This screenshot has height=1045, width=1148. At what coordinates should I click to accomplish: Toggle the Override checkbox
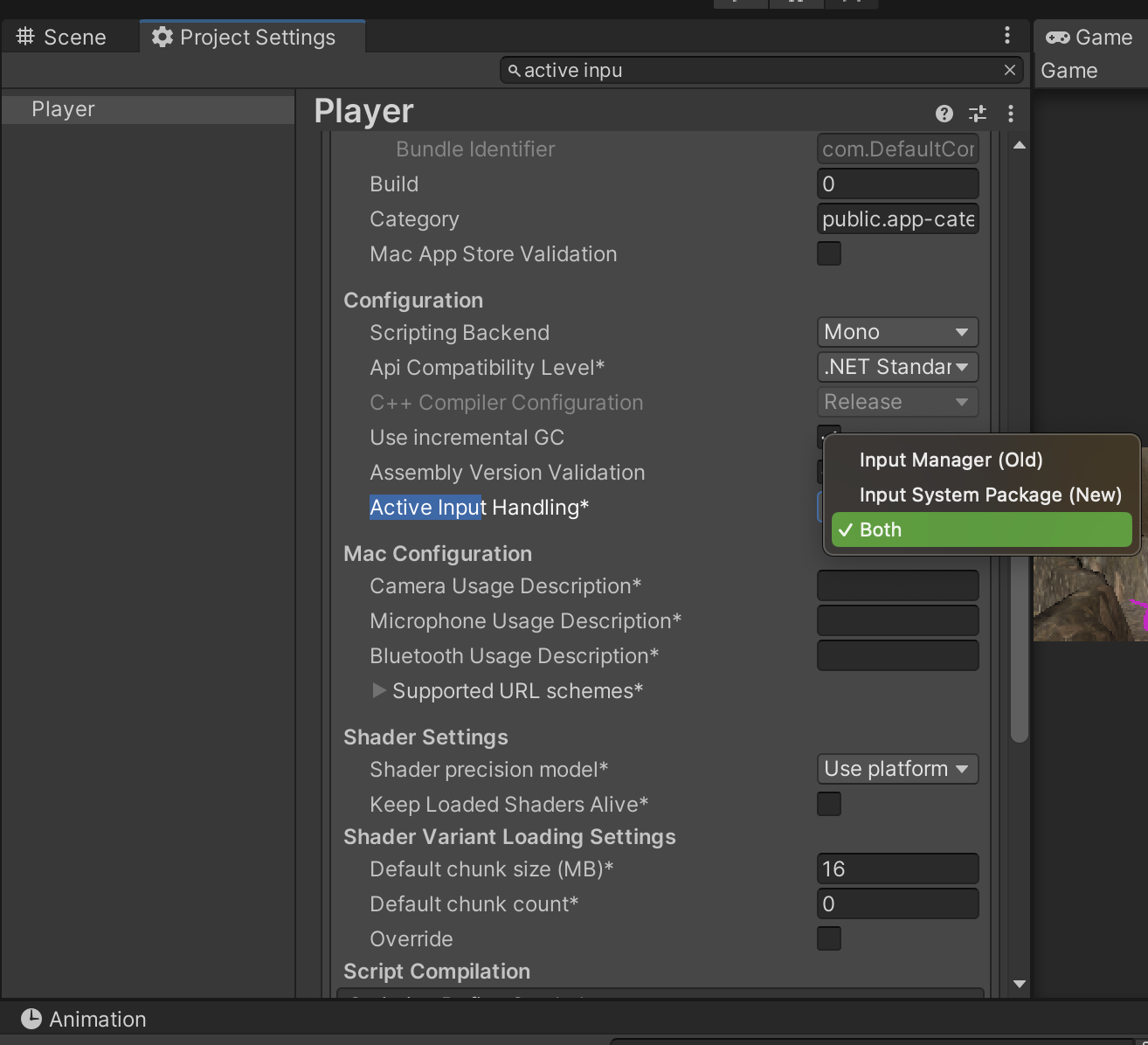[829, 938]
